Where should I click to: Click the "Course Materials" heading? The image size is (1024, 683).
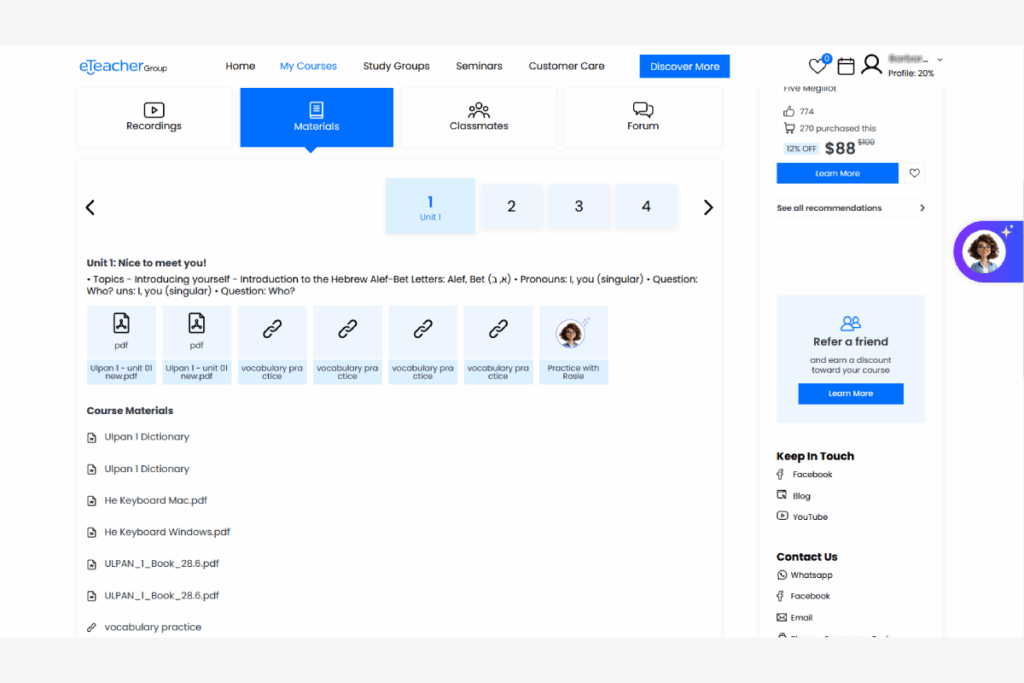pyautogui.click(x=130, y=411)
